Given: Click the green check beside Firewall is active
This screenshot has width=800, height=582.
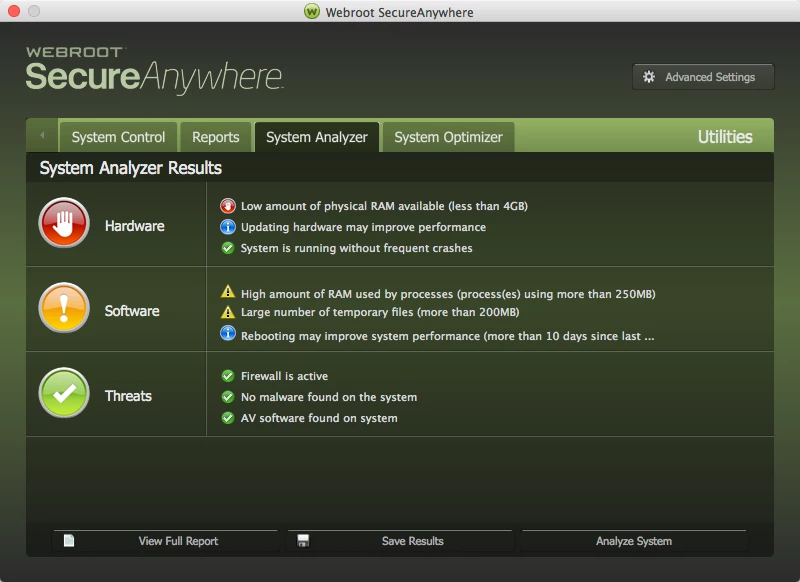Looking at the screenshot, I should (228, 376).
